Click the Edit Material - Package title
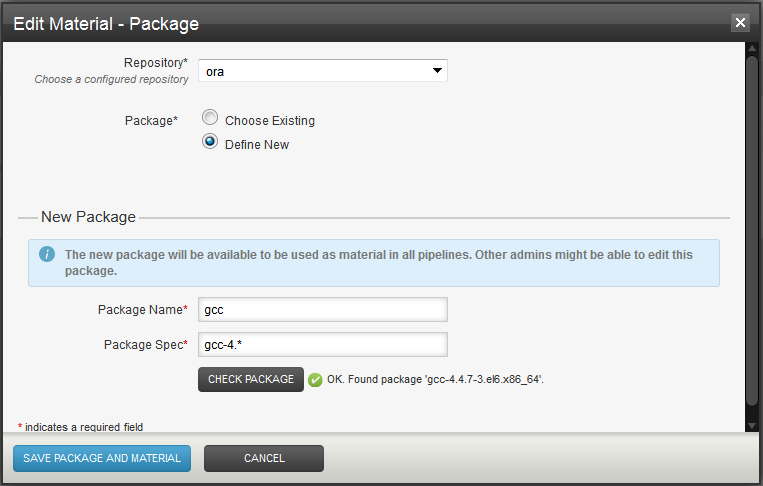The width and height of the screenshot is (763, 486). (x=106, y=24)
